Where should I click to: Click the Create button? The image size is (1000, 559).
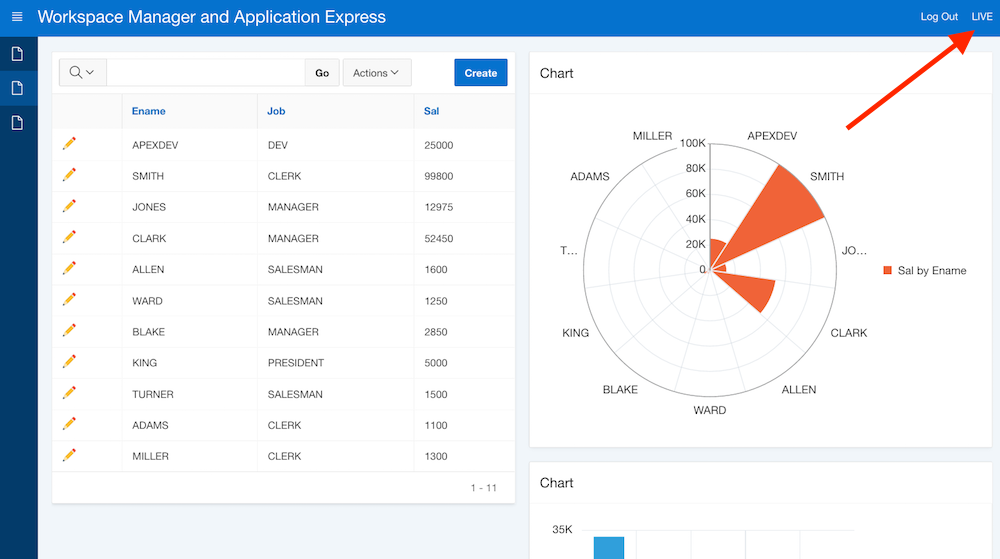pyautogui.click(x=480, y=73)
